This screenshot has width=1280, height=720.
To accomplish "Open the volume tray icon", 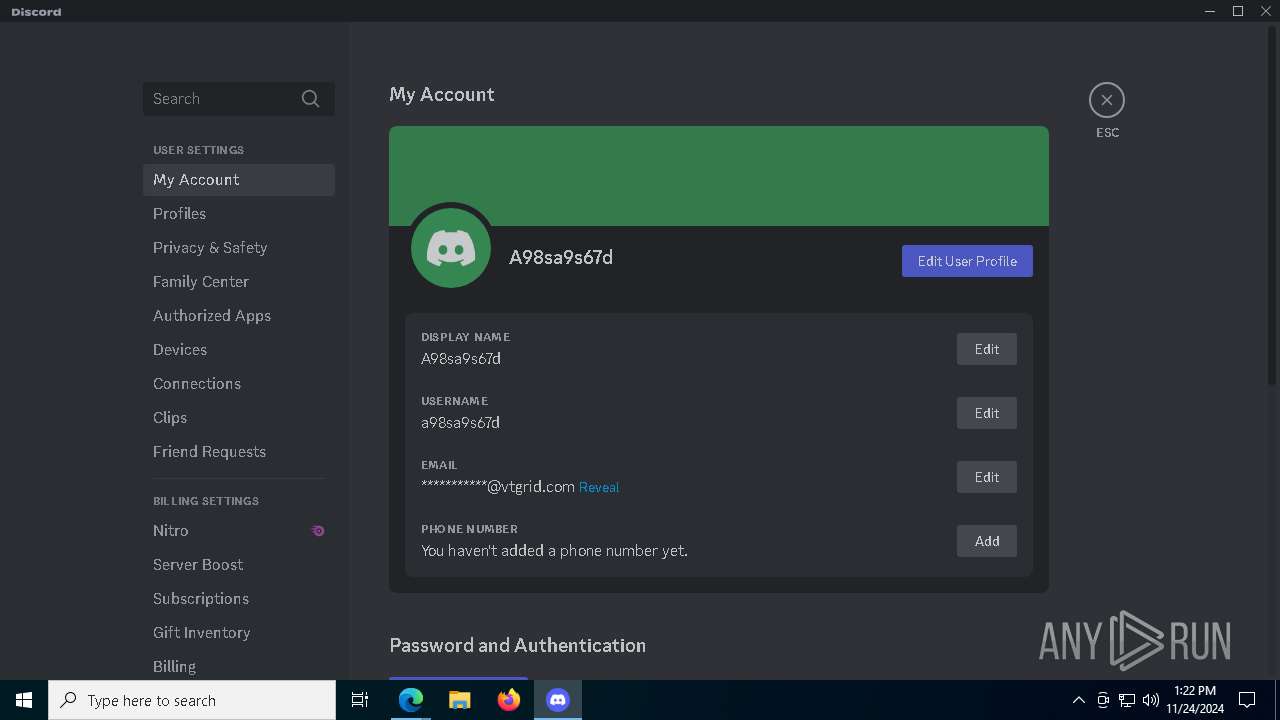I will click(1151, 700).
